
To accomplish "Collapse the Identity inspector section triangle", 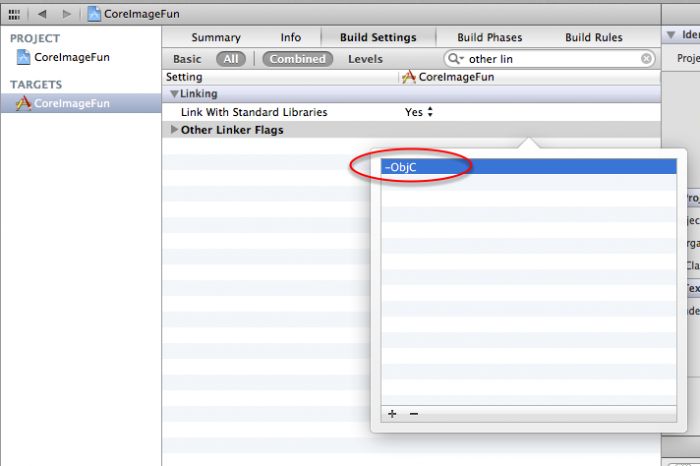I will tap(671, 35).
